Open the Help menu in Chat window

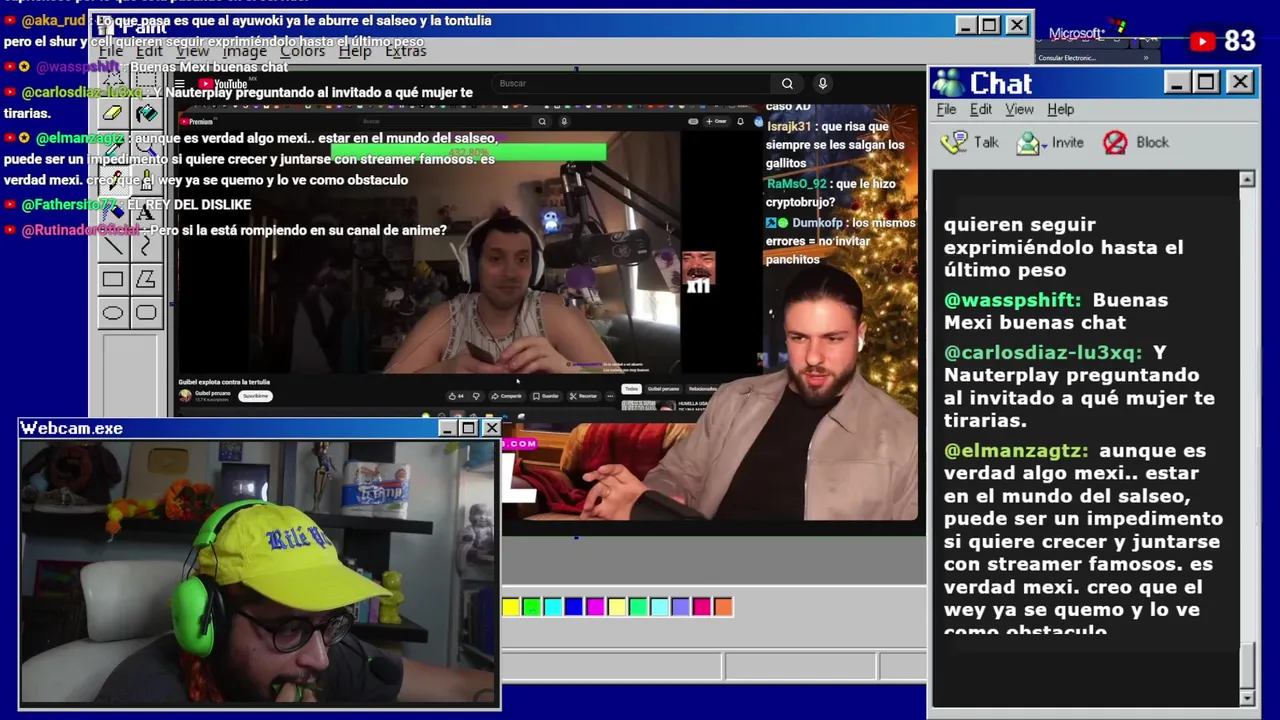(1060, 109)
